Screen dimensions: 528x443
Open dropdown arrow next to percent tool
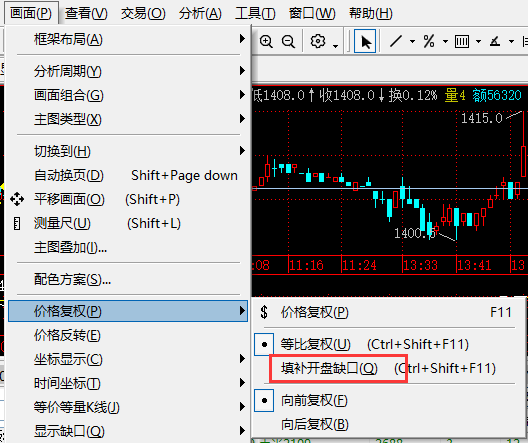coord(446,42)
